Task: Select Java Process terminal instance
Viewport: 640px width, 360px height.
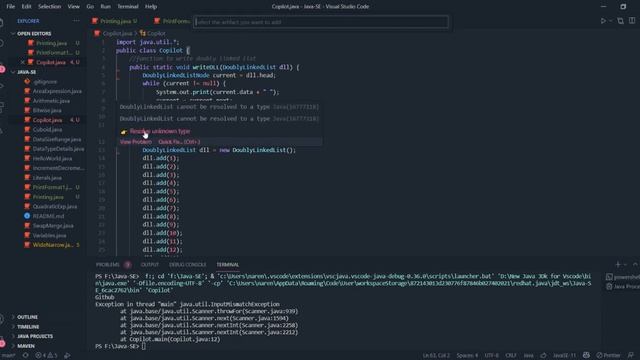Action: [623, 287]
